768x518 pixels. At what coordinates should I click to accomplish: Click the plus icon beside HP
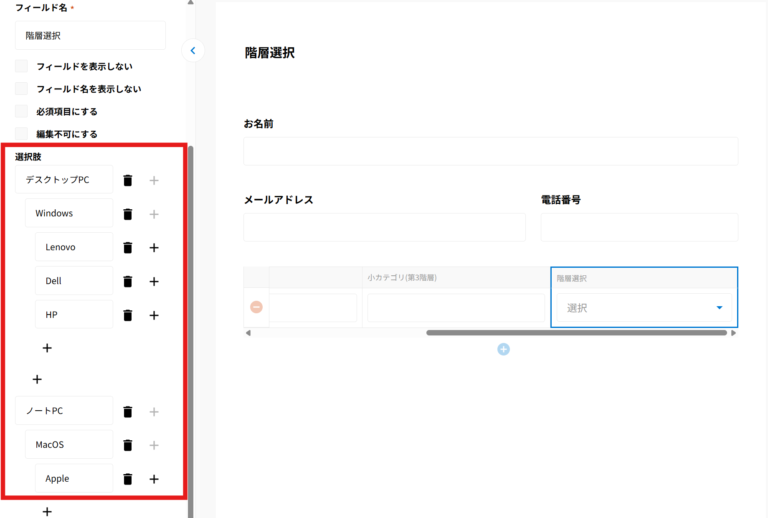(x=154, y=315)
